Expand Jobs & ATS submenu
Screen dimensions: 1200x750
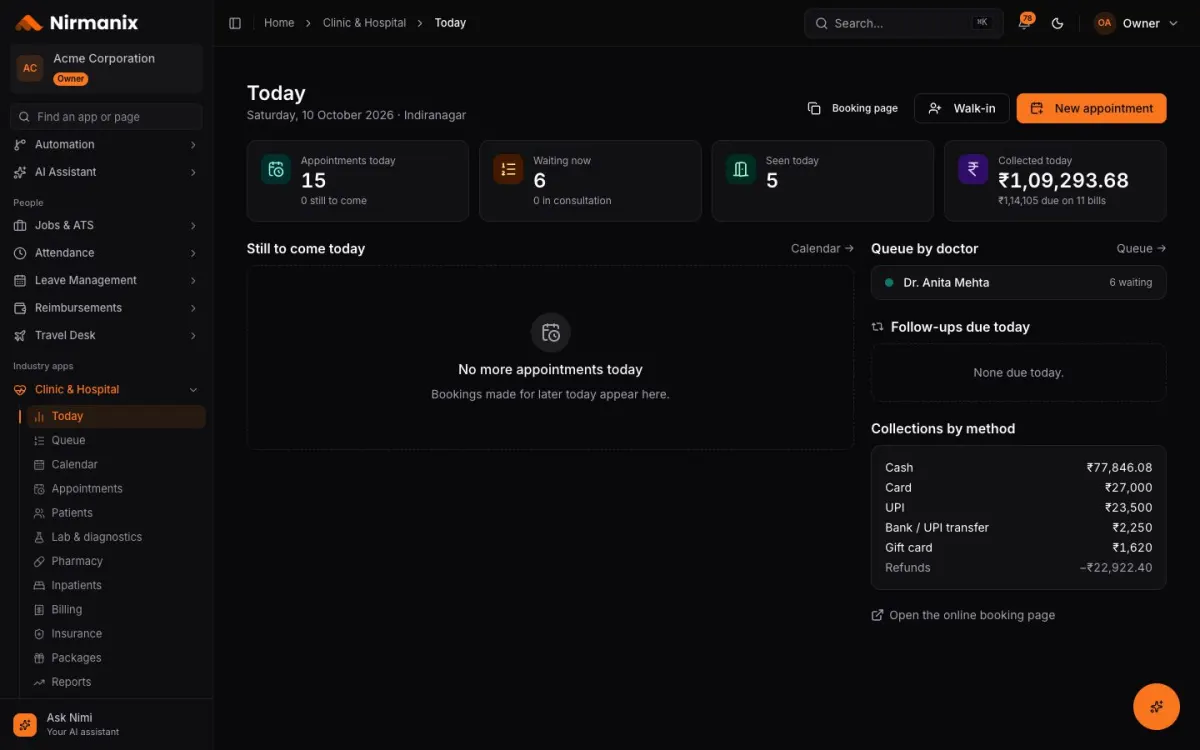click(106, 226)
